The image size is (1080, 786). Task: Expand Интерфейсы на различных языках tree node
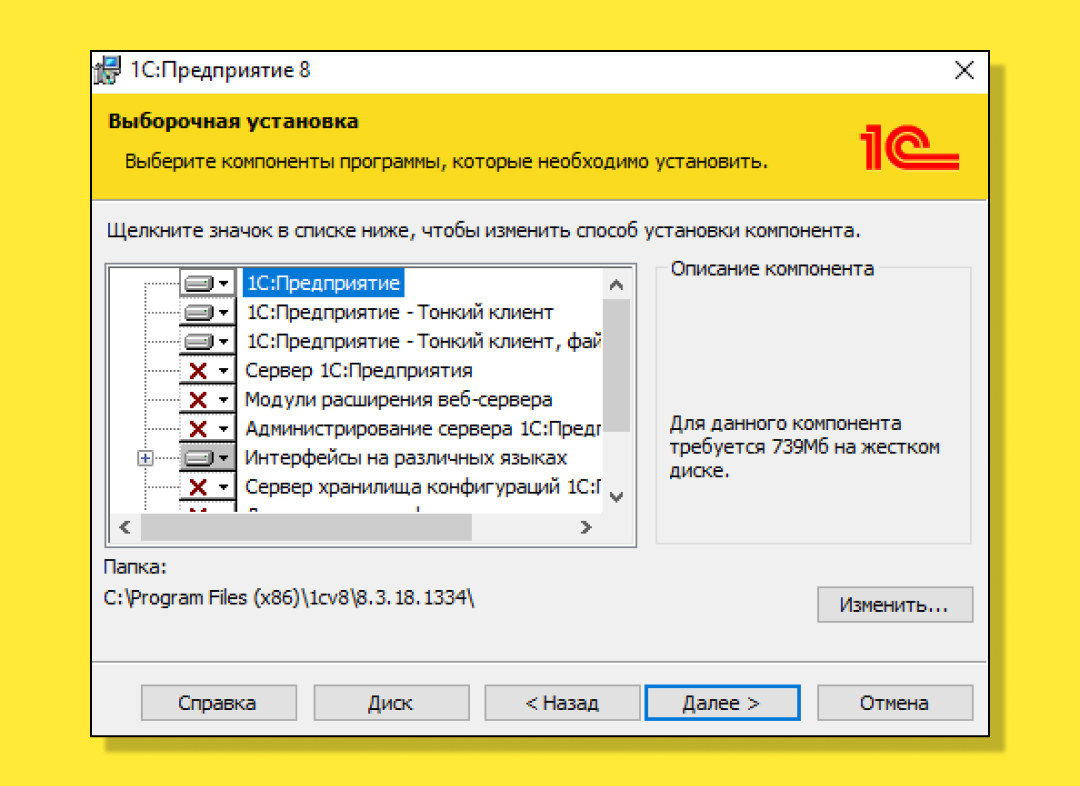tap(146, 458)
